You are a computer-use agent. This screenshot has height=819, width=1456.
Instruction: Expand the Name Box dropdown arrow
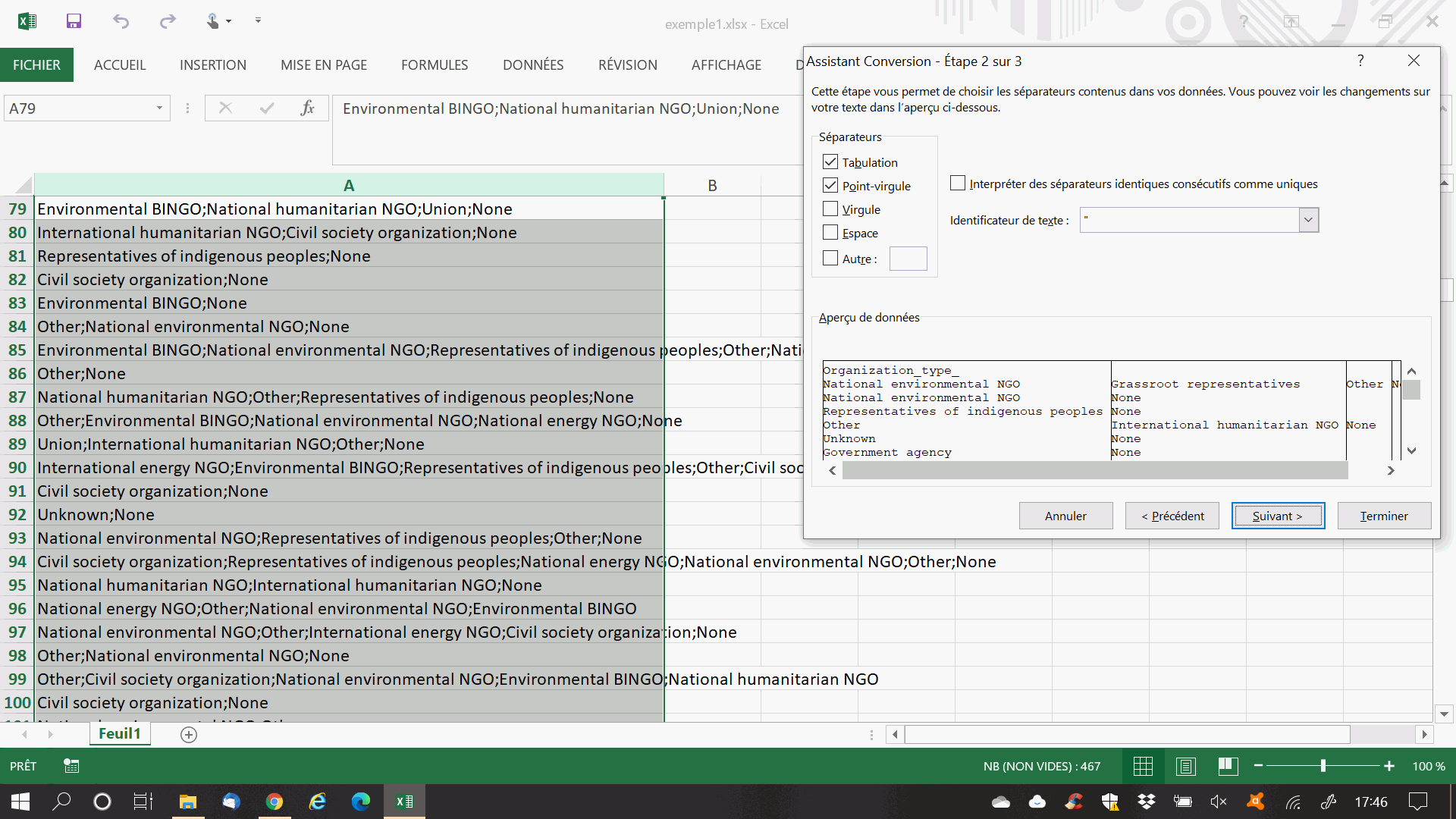(x=159, y=108)
